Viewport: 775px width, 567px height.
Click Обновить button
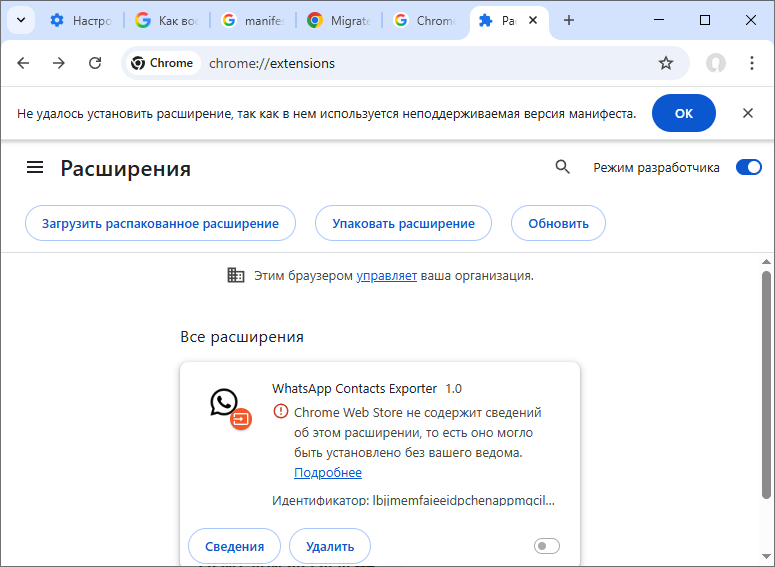click(559, 223)
